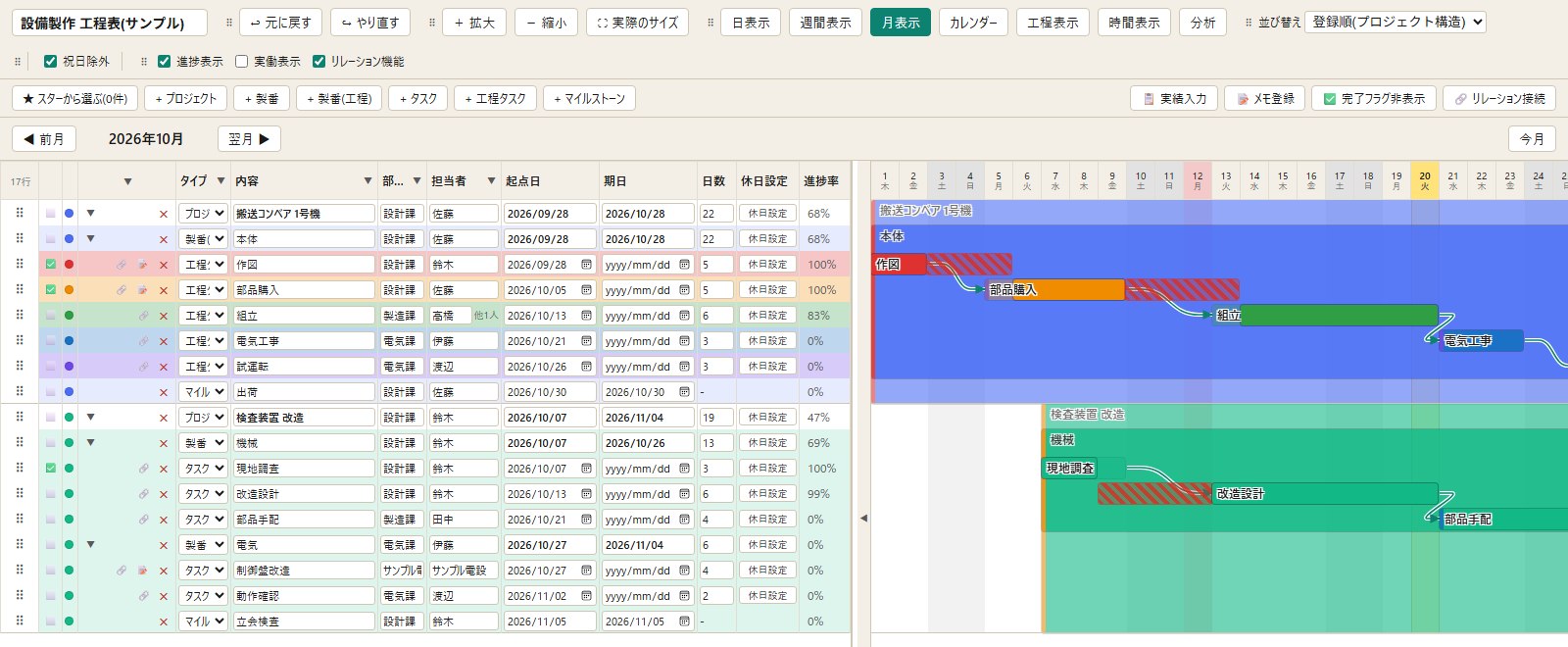Delete the 立会検査 row
Image resolution: width=1568 pixels, height=647 pixels.
(164, 622)
